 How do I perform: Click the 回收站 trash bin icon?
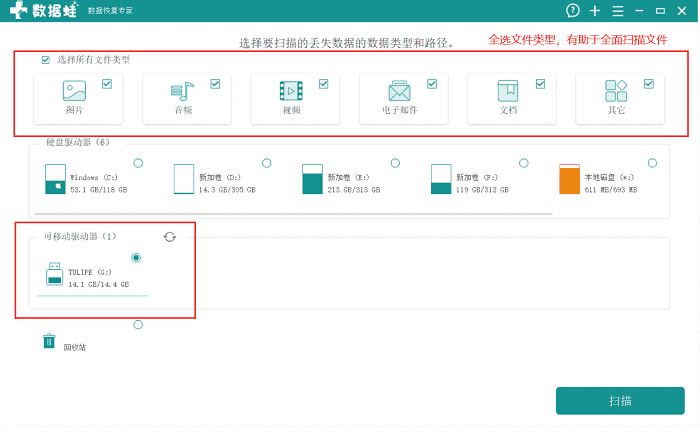[49, 341]
